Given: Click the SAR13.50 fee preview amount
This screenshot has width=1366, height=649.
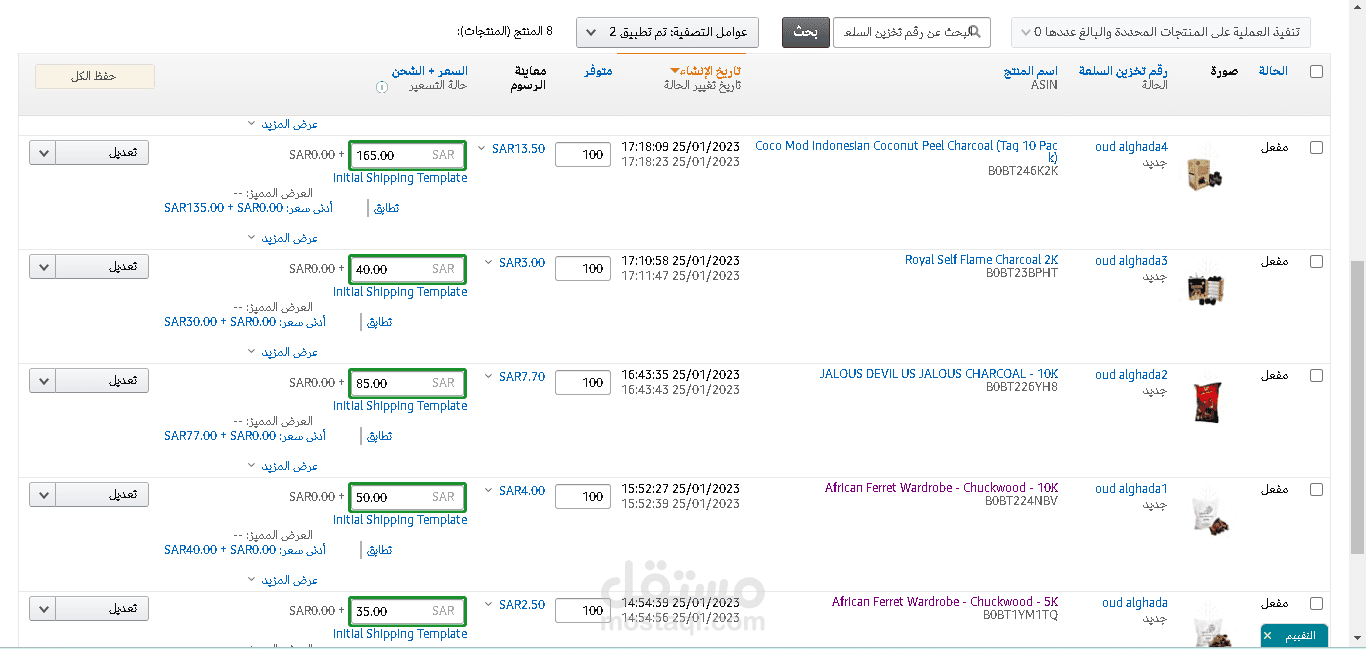Looking at the screenshot, I should (x=518, y=149).
